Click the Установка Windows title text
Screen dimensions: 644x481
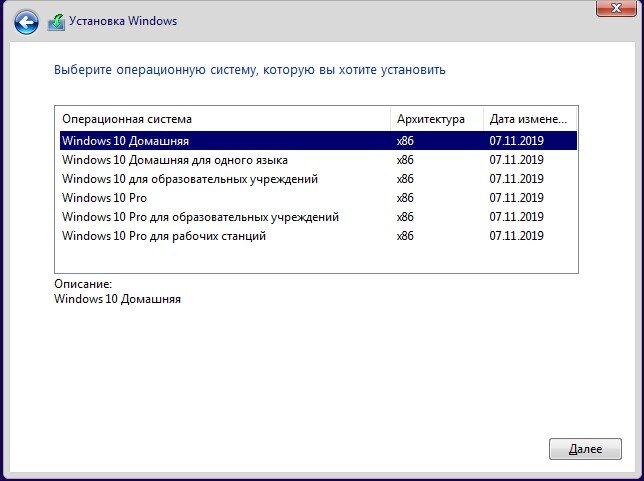click(123, 21)
